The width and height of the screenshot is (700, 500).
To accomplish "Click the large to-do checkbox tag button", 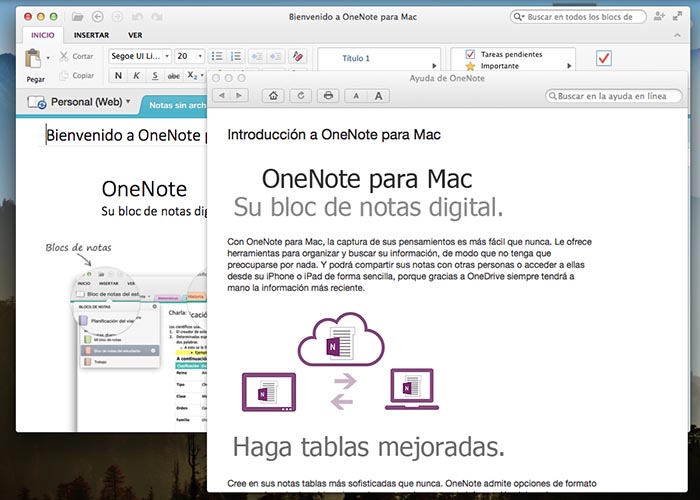I will pyautogui.click(x=604, y=58).
